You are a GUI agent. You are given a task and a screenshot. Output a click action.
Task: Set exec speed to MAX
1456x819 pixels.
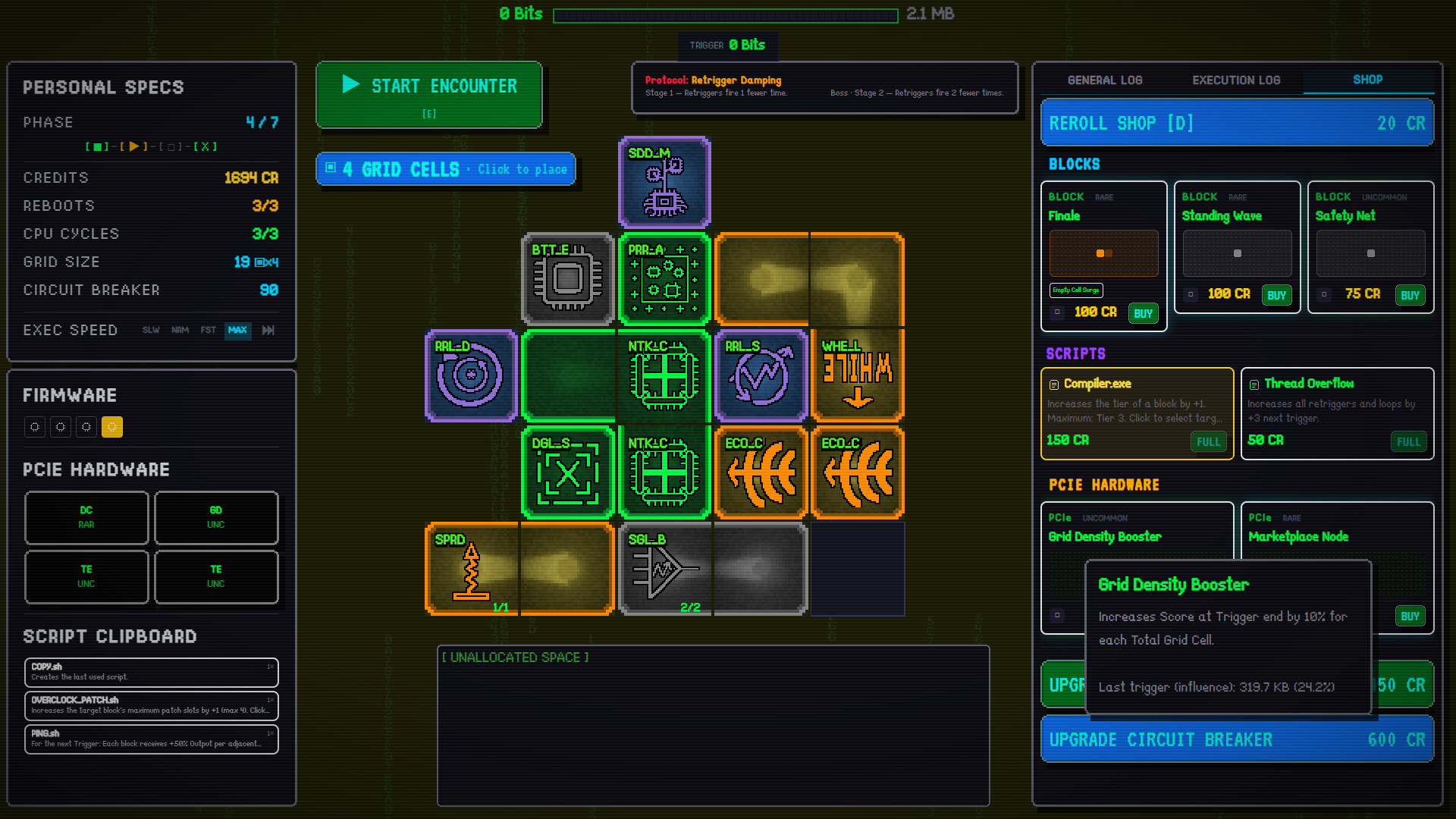tap(237, 330)
